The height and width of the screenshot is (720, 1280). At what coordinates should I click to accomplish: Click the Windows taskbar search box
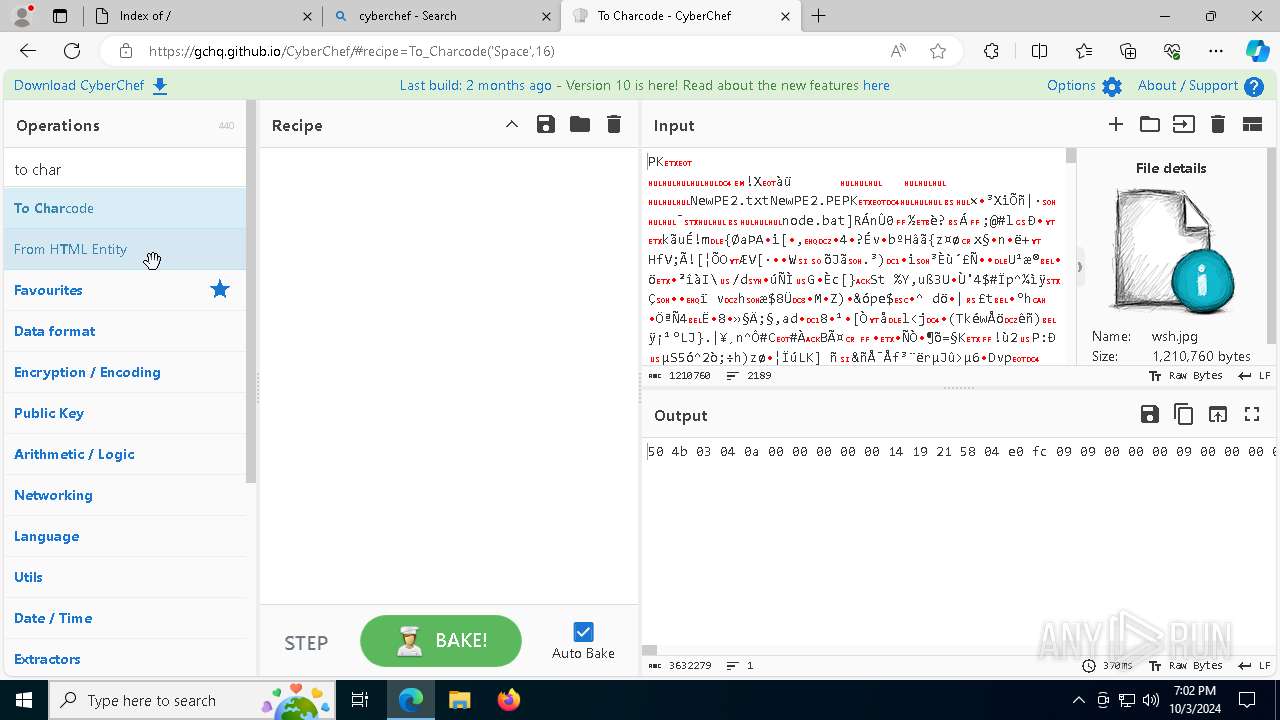point(193,700)
